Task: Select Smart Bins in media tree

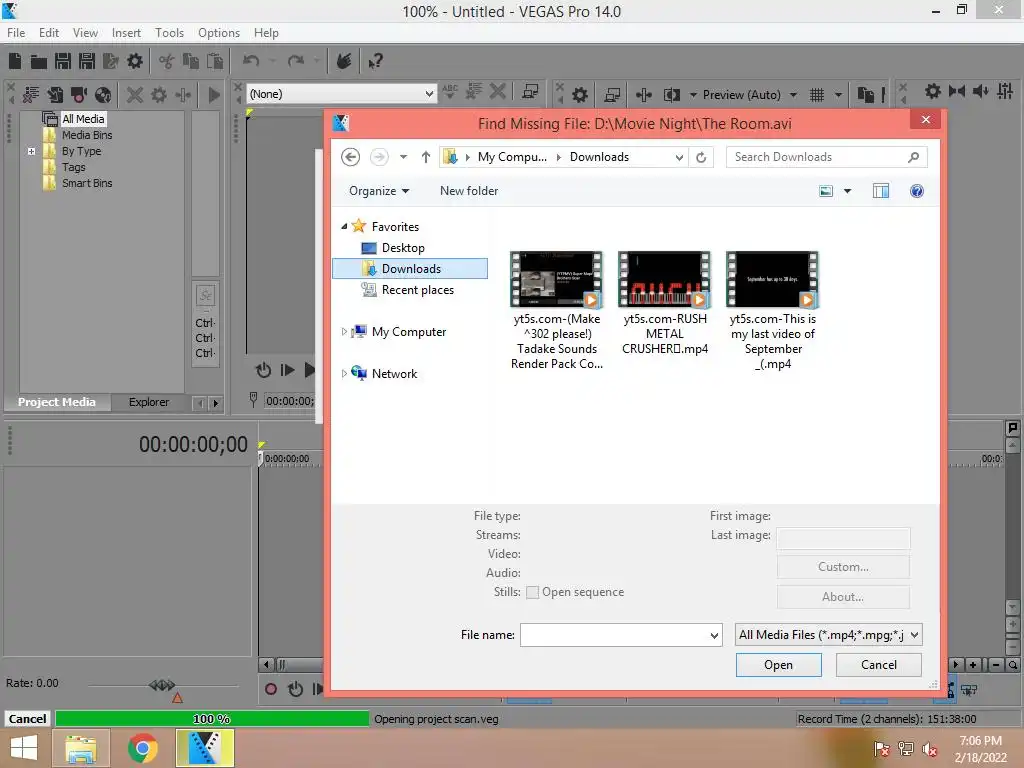Action: 87,184
